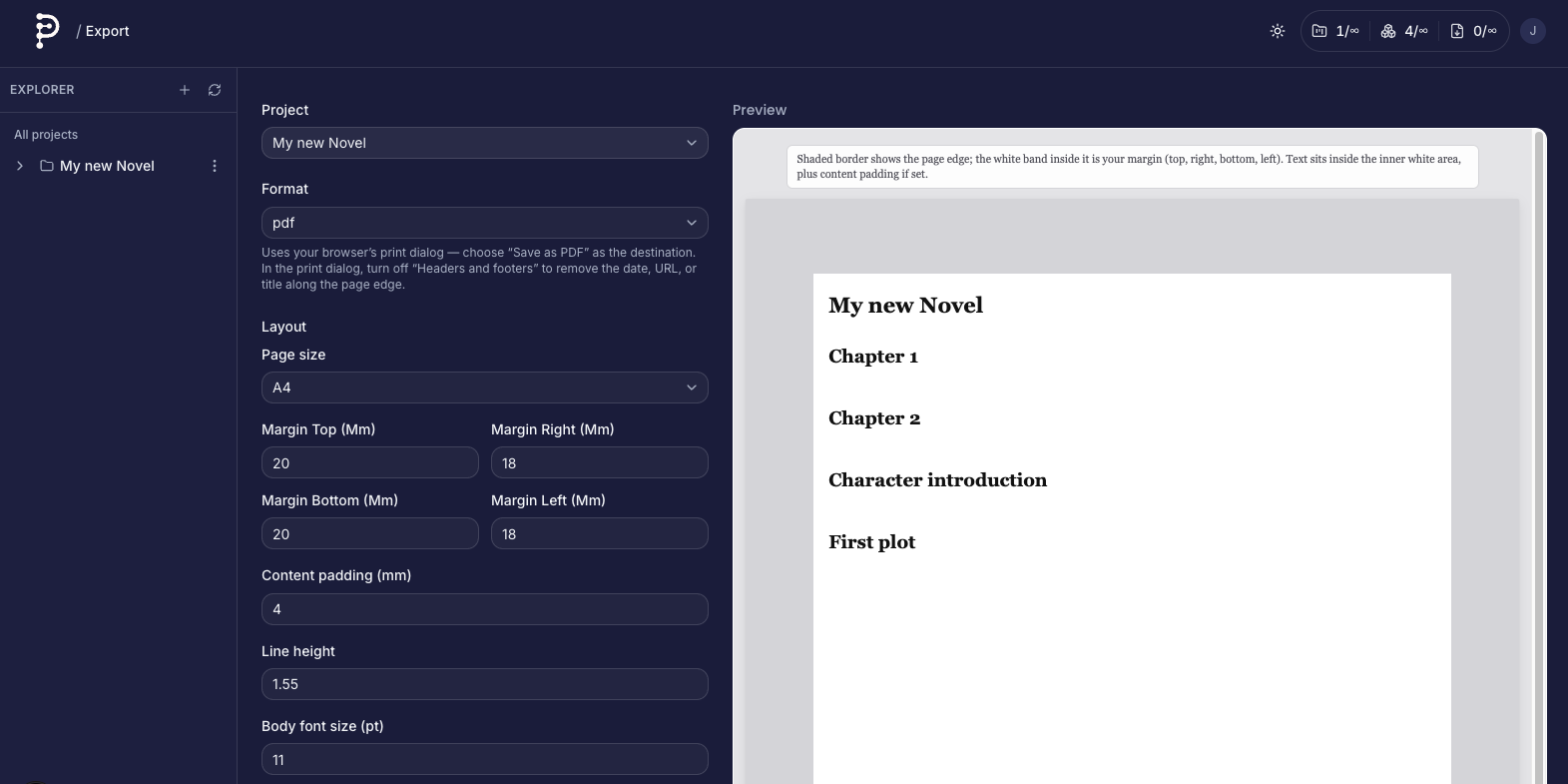Click the Export breadcrumb item

[108, 31]
